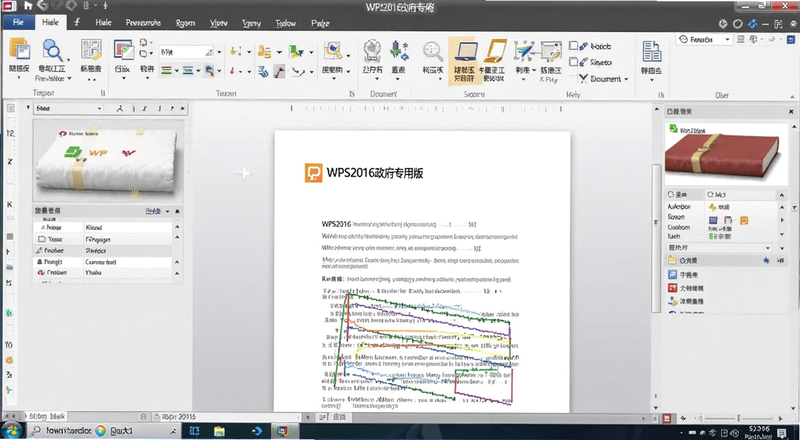Click the orange person list icon

click(x=264, y=51)
